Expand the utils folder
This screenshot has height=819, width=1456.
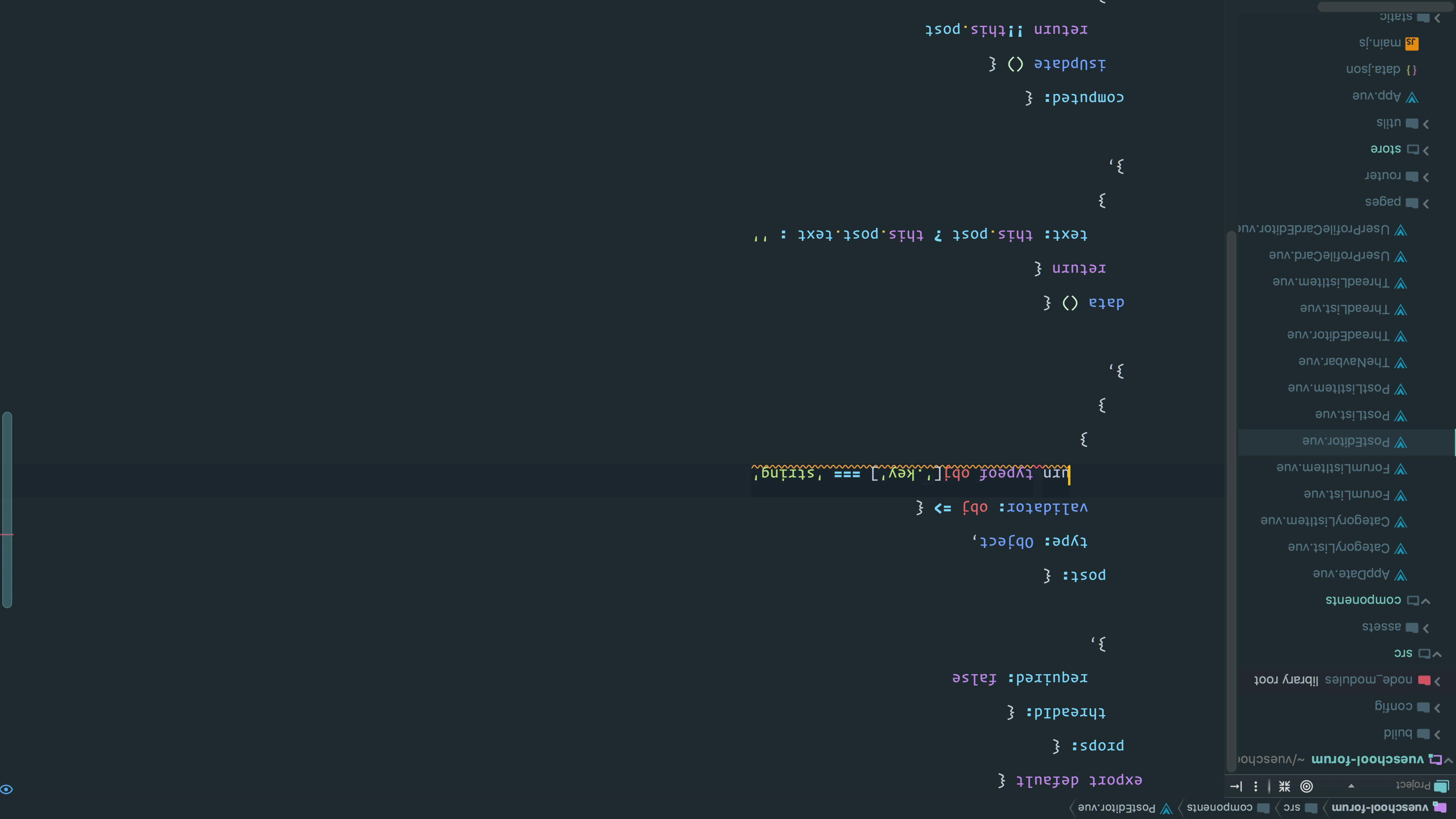[1426, 124]
